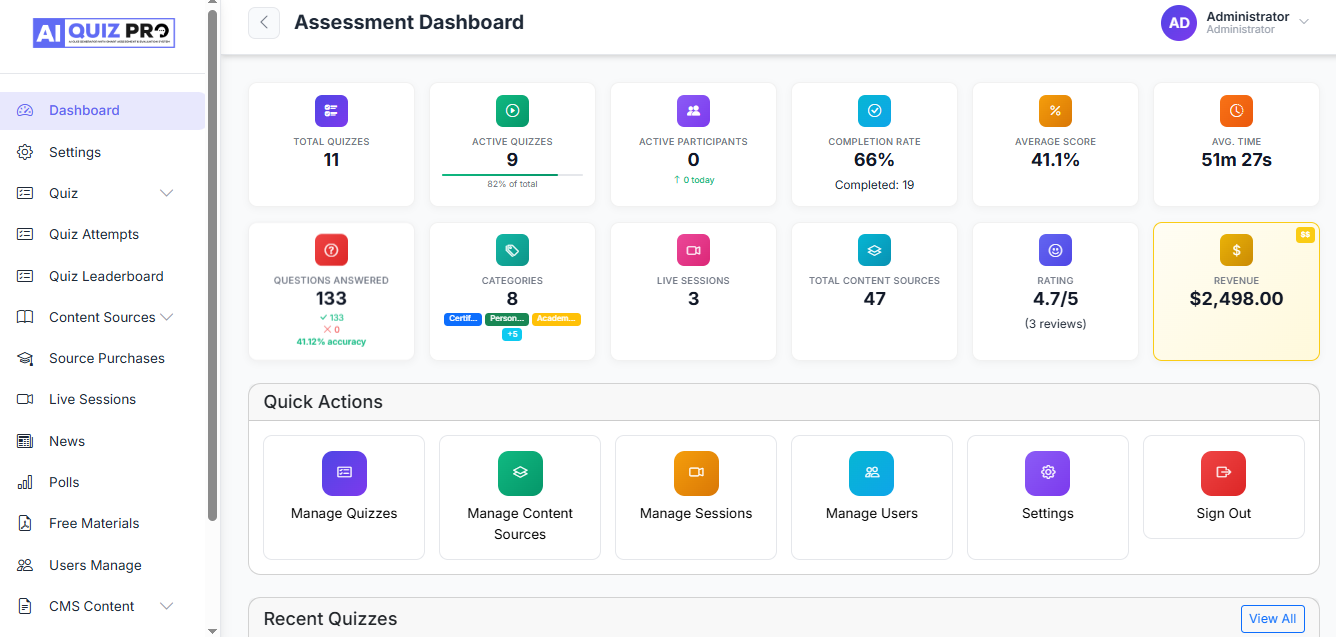1336x637 pixels.
Task: Click the Recent Quizzes section heading
Action: [x=330, y=619]
